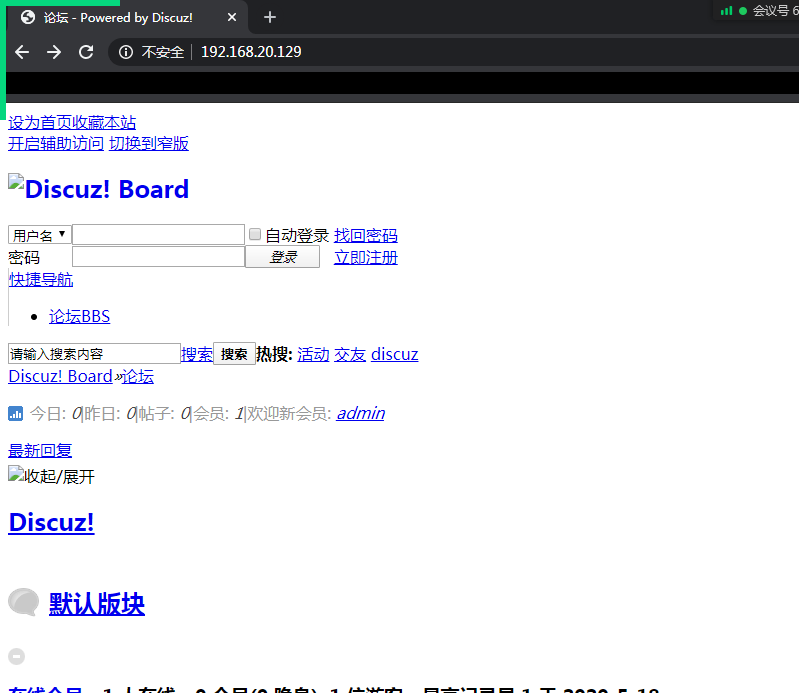Open hot search term 'discuz'
Screen dimensions: 799x693
tap(394, 354)
